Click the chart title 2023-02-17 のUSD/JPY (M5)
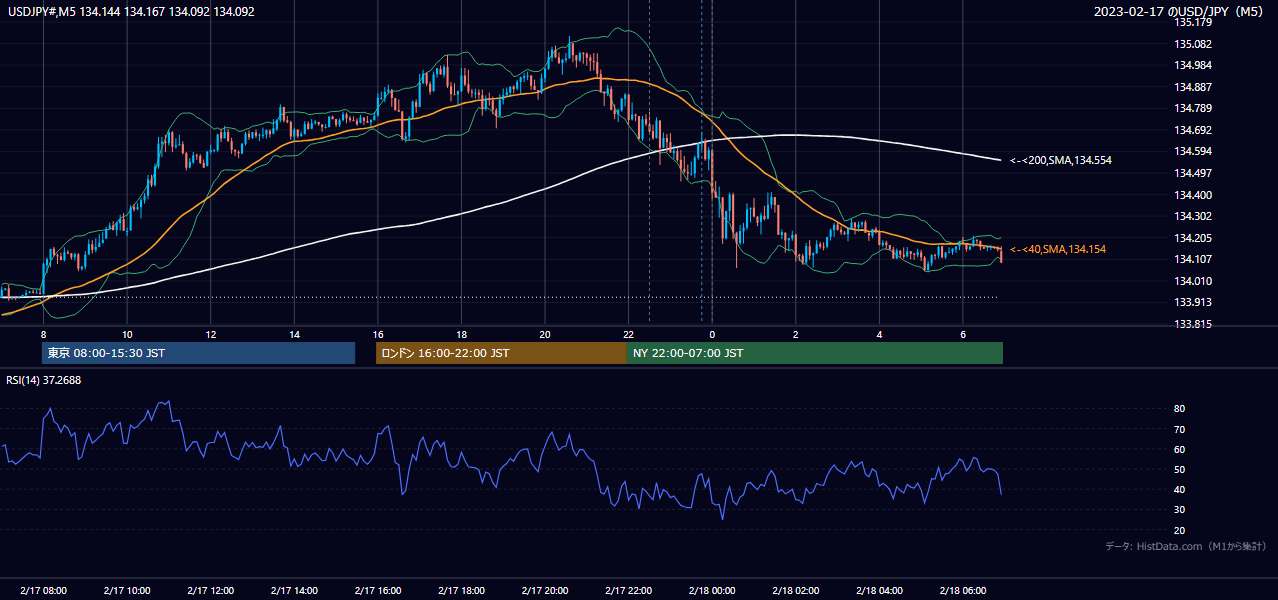The image size is (1278, 600). [1180, 12]
